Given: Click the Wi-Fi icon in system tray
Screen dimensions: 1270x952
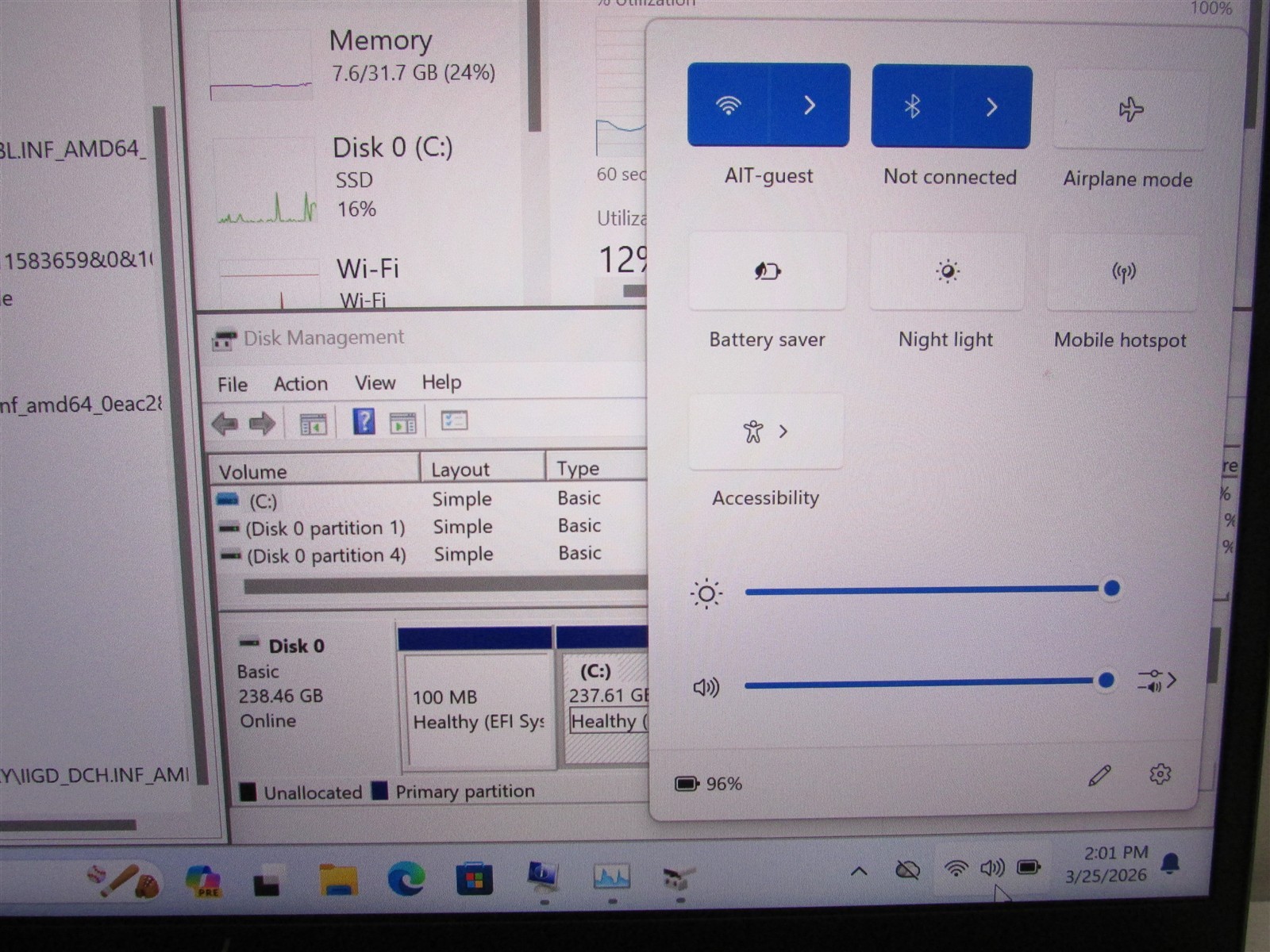Looking at the screenshot, I should coord(956,868).
